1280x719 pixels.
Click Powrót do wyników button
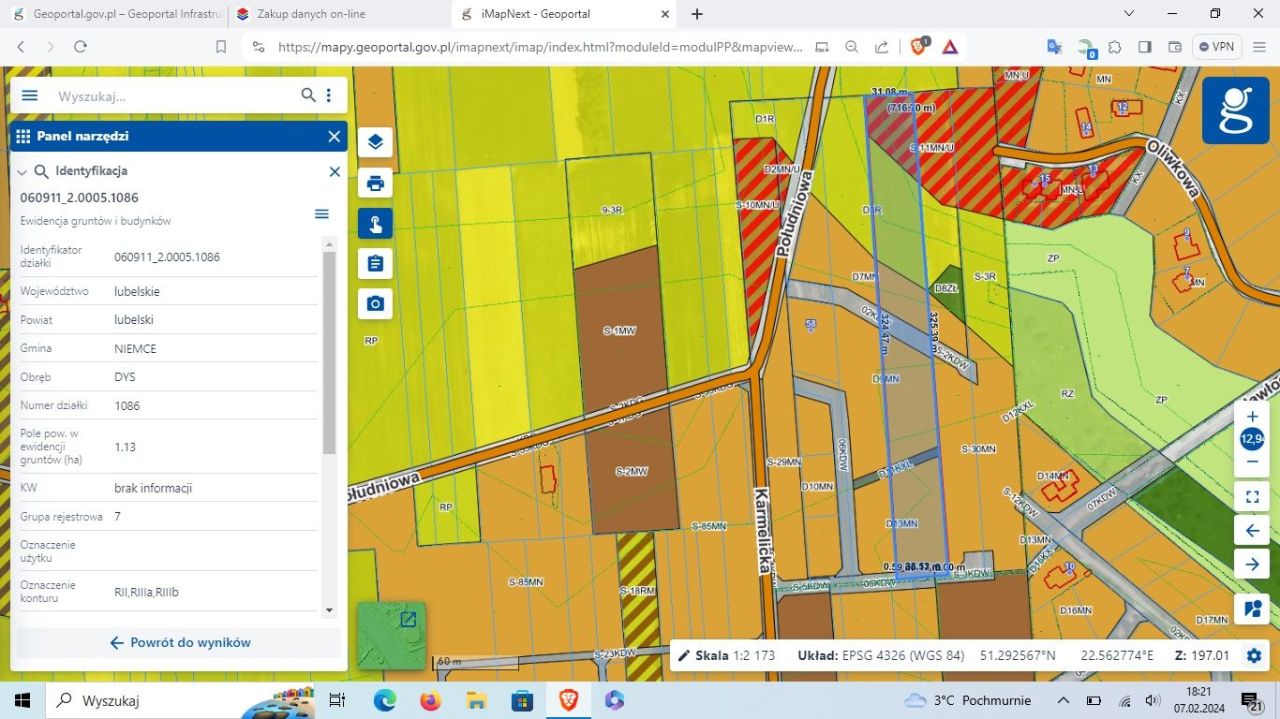pyautogui.click(x=180, y=643)
